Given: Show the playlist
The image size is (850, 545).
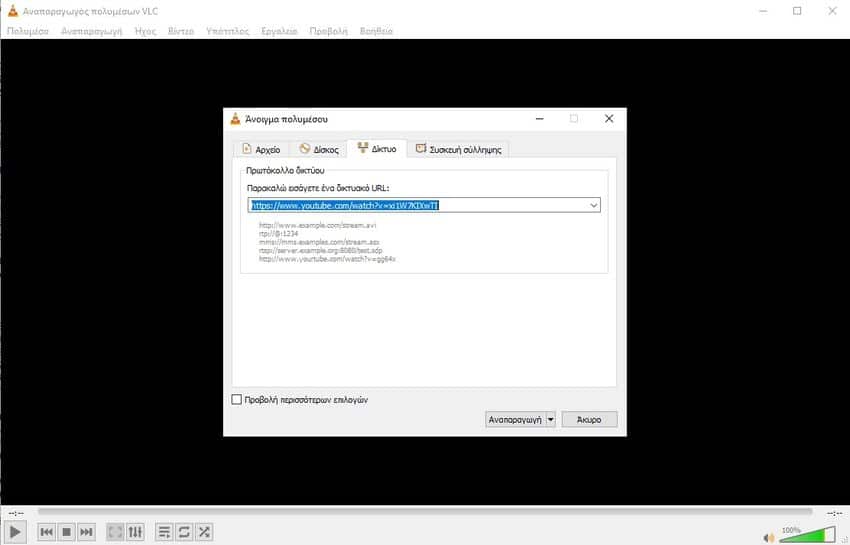Looking at the screenshot, I should (164, 532).
